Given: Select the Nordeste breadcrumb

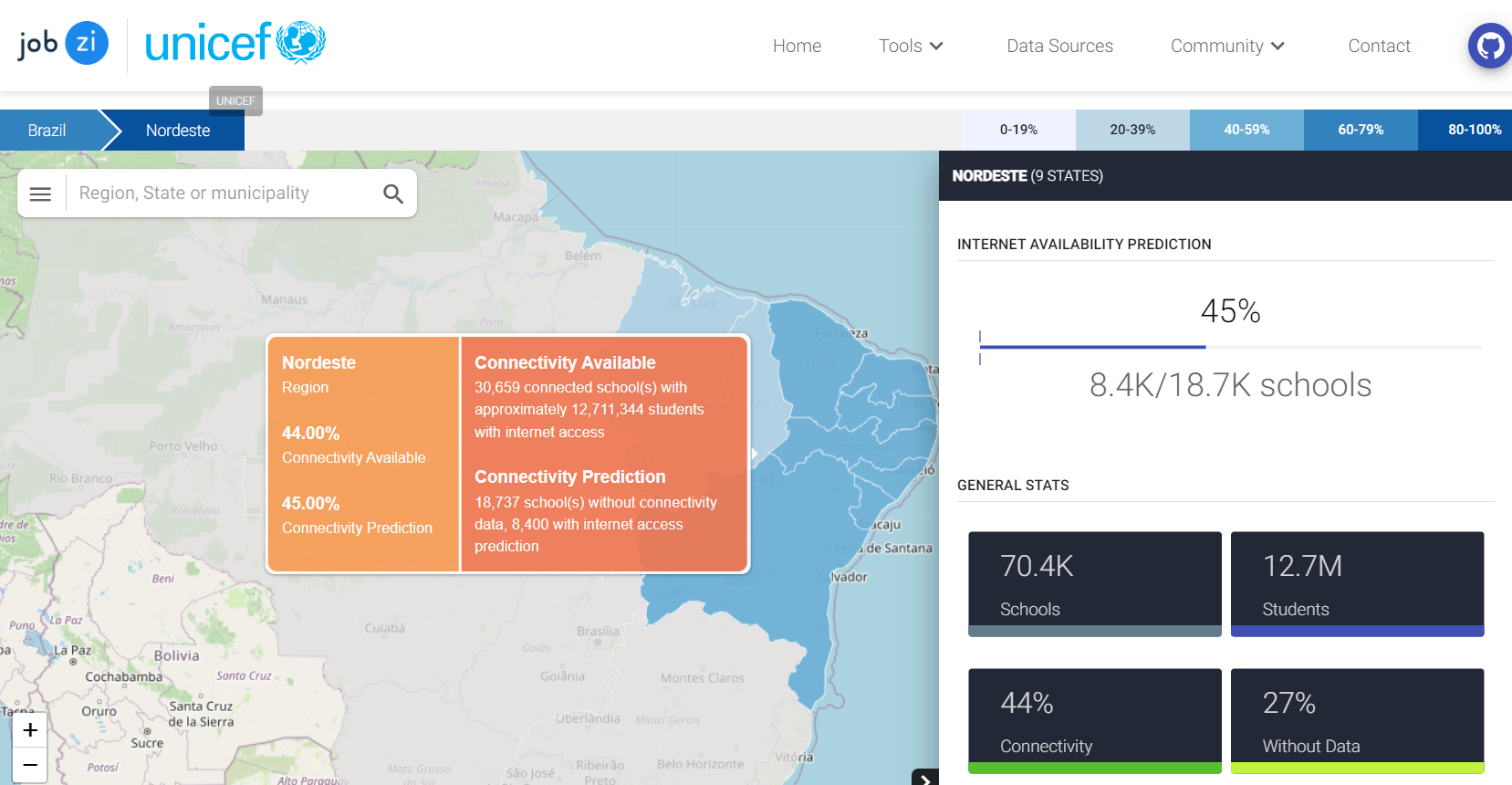Looking at the screenshot, I should coord(178,131).
